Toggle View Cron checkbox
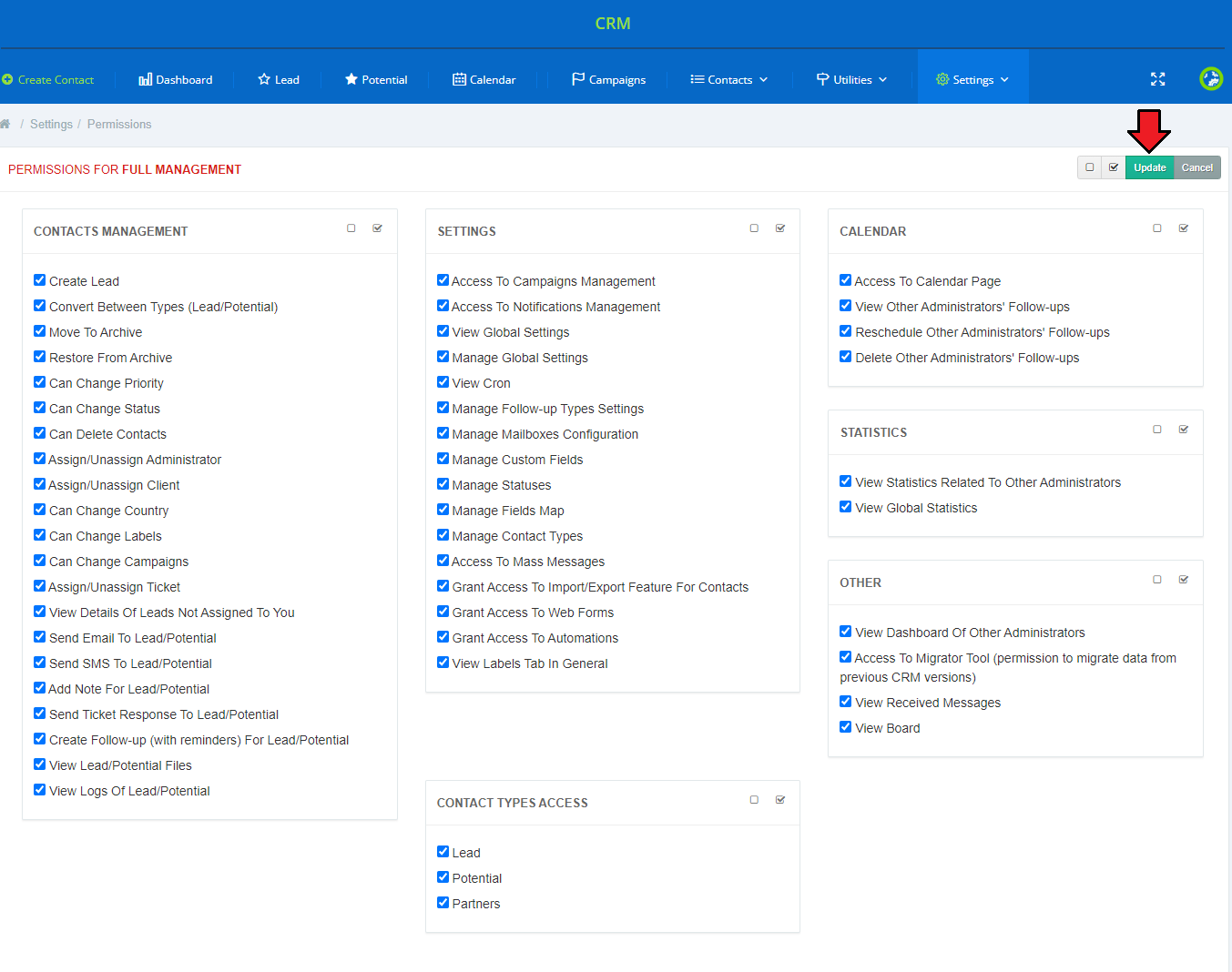Screen dimensions: 1232x972 [x=443, y=382]
